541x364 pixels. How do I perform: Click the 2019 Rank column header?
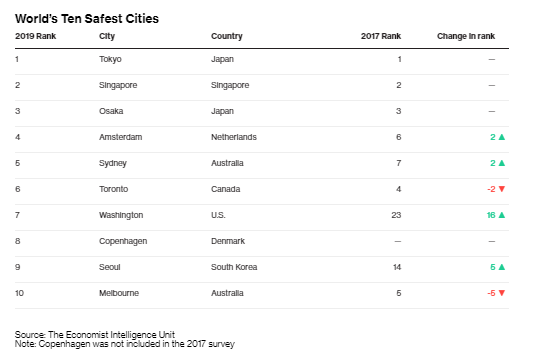(x=36, y=36)
